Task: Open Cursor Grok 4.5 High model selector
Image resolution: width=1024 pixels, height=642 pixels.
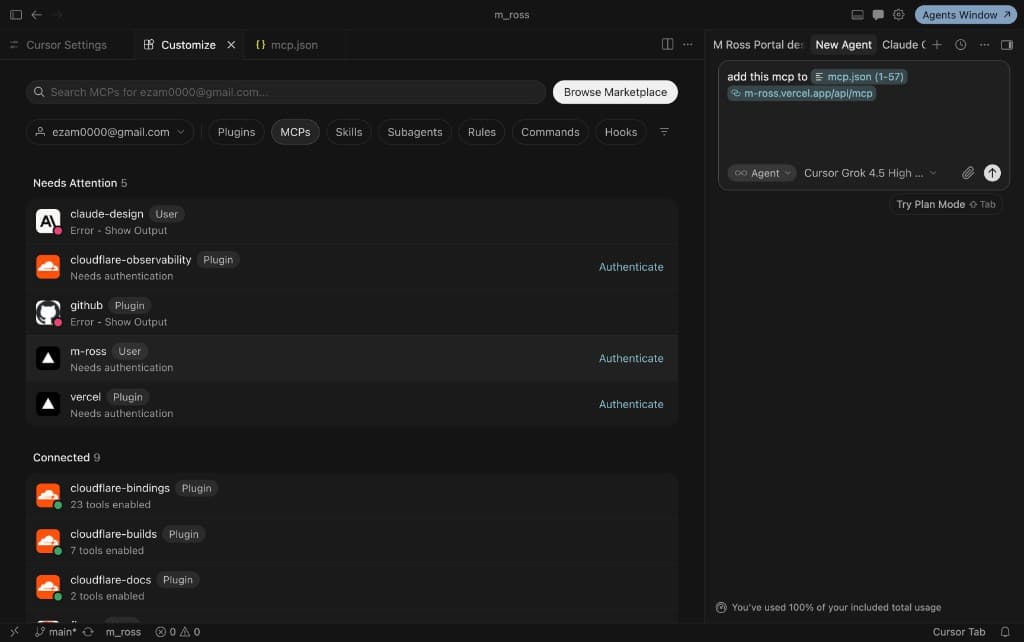Action: coord(870,173)
